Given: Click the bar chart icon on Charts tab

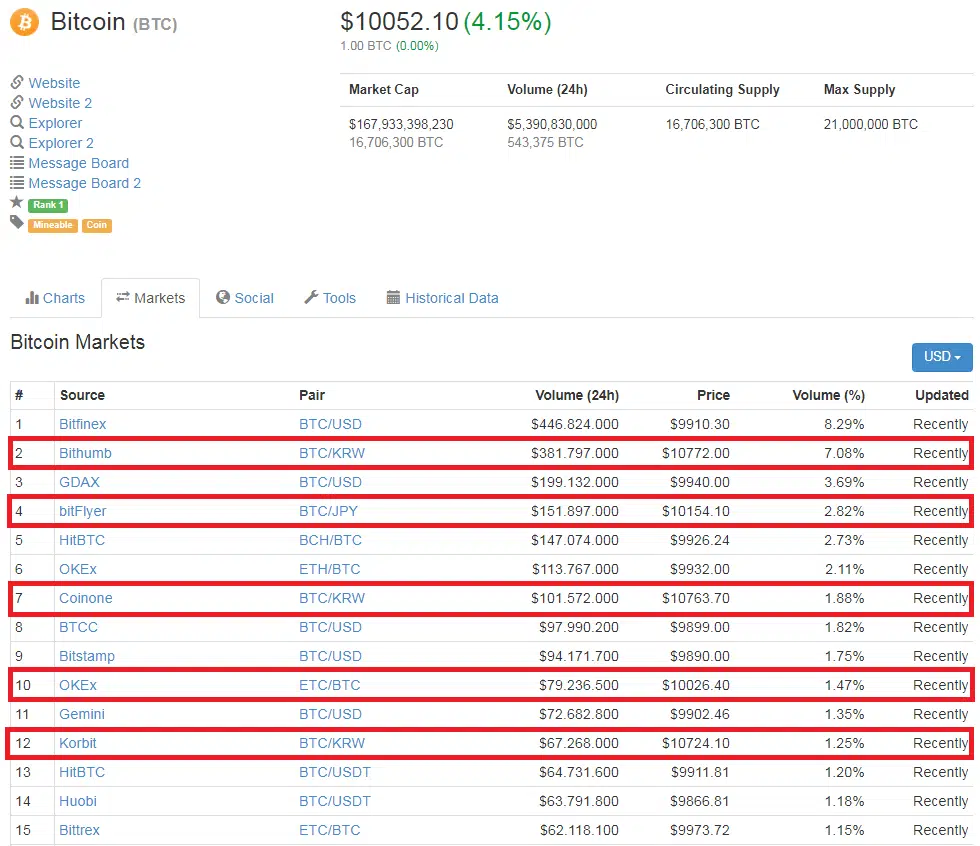Looking at the screenshot, I should [x=32, y=298].
